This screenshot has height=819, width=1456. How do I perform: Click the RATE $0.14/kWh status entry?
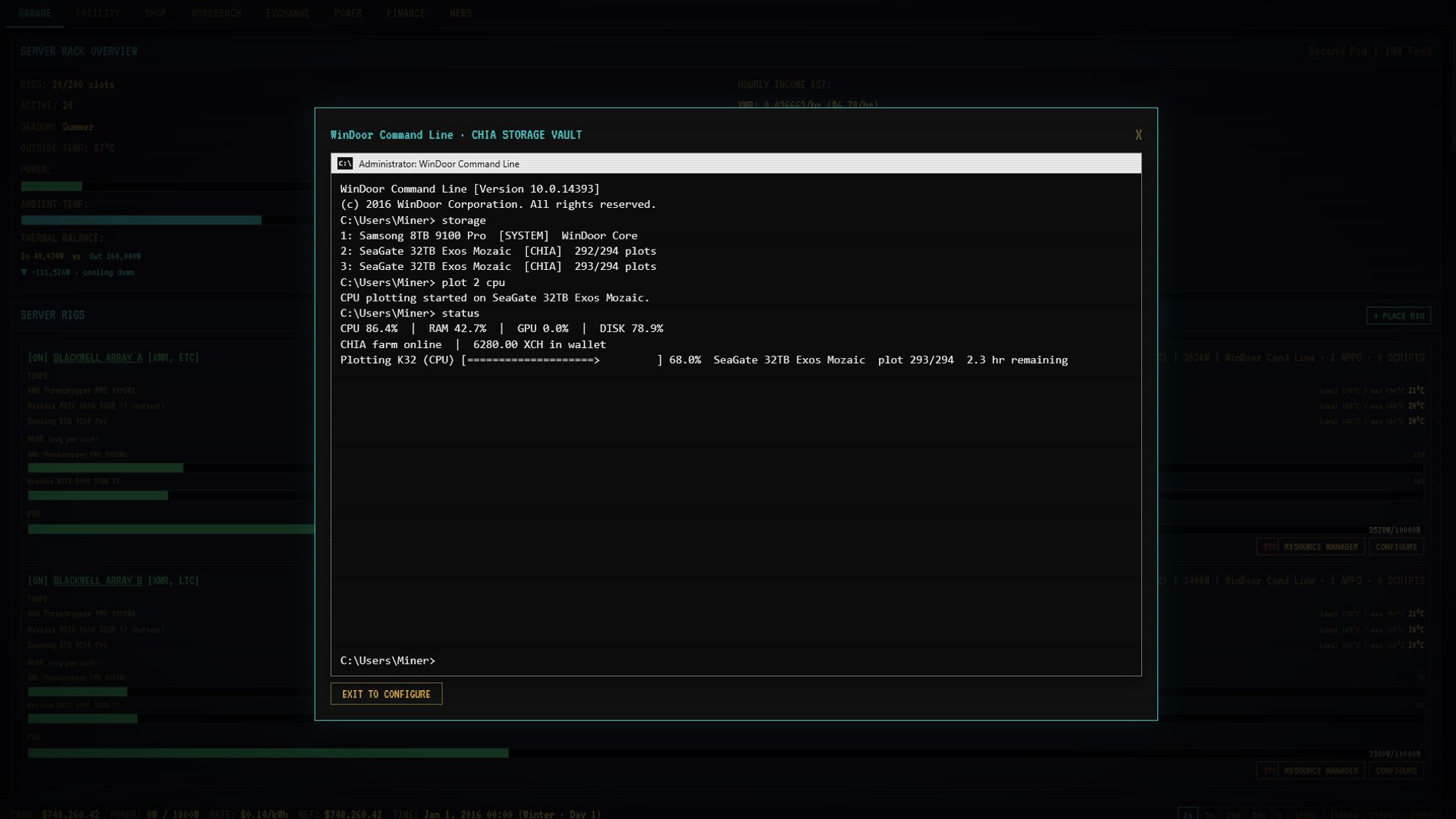point(248,814)
